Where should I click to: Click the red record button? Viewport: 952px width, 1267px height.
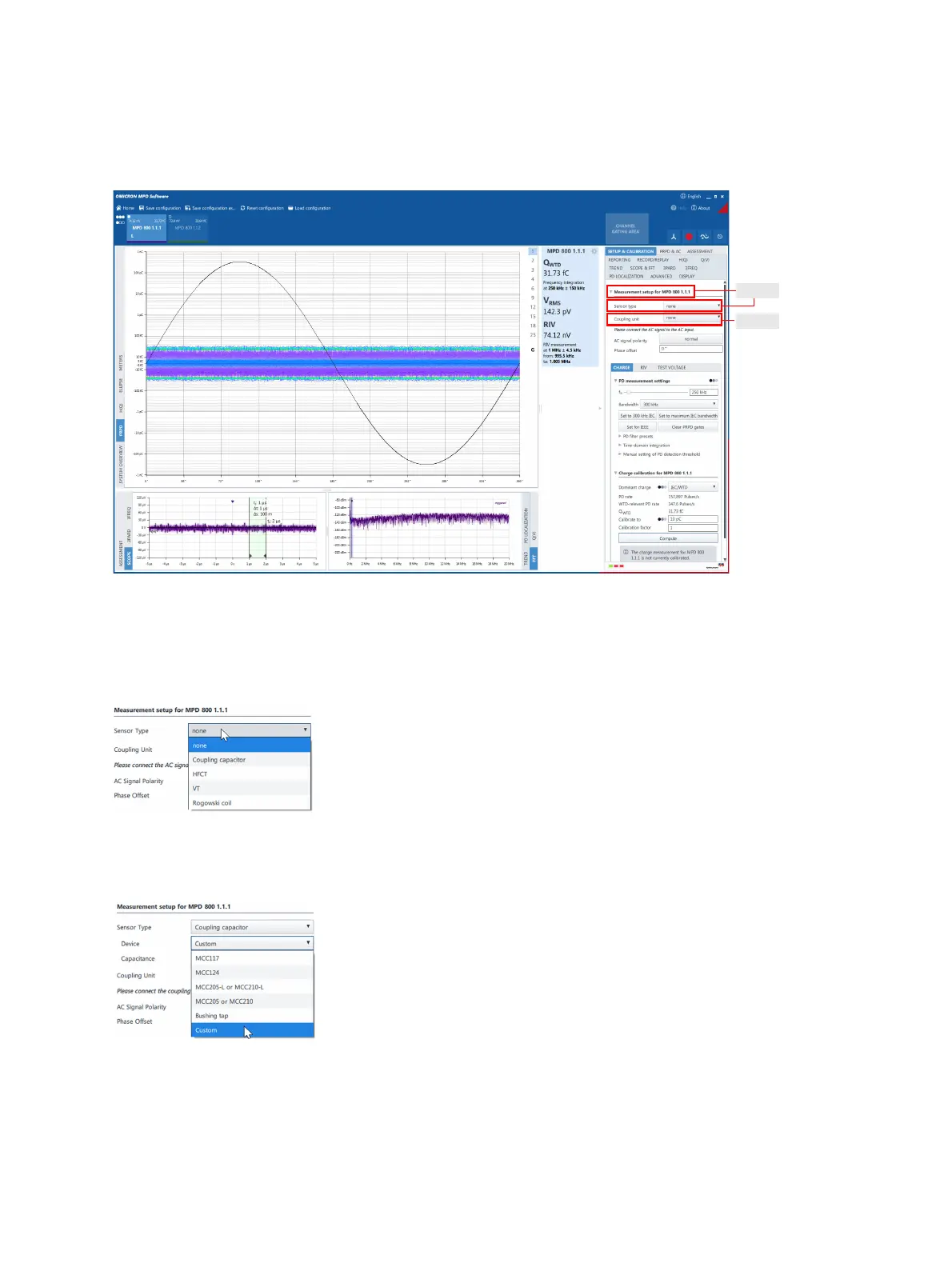[x=689, y=237]
